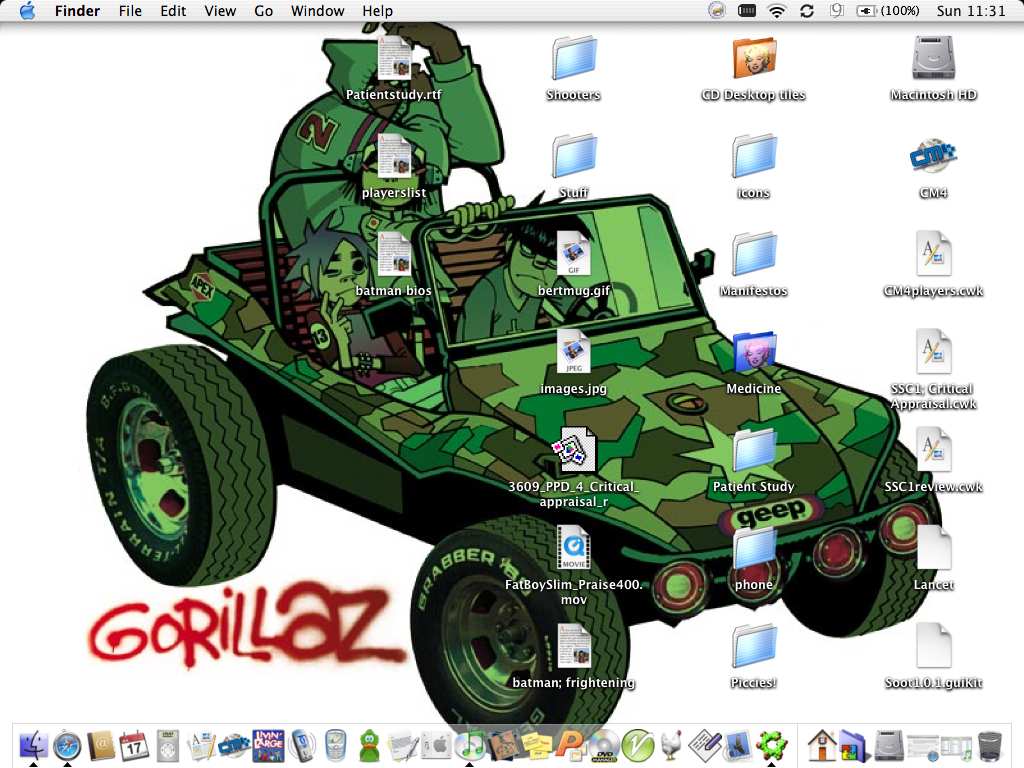Open the View menu
This screenshot has height=768, width=1024.
tap(220, 10)
